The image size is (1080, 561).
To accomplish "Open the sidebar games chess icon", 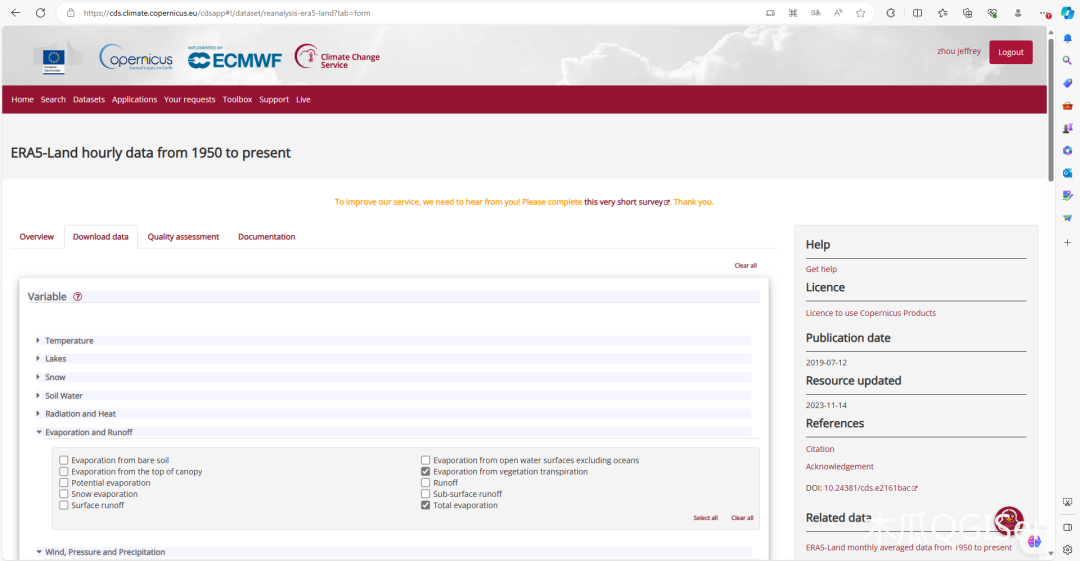I will [x=1068, y=128].
